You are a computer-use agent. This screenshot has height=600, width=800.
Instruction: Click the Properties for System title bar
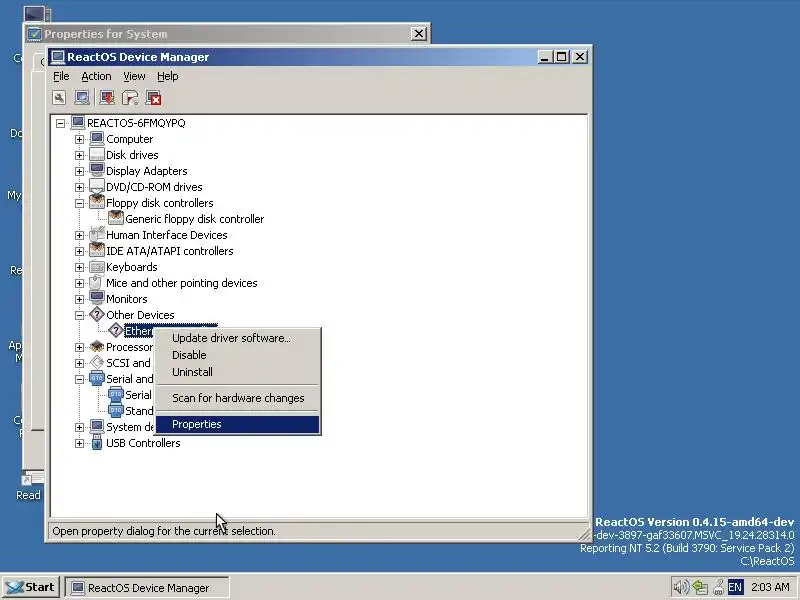pyautogui.click(x=227, y=34)
